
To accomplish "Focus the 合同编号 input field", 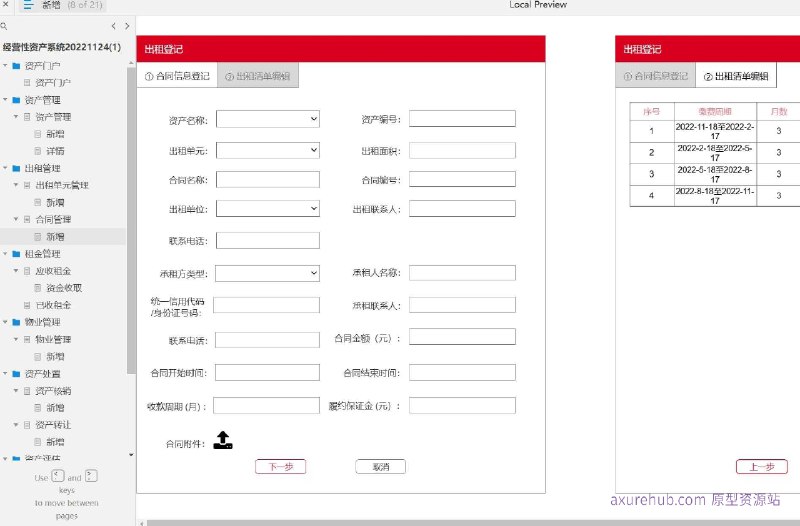I will [462, 179].
